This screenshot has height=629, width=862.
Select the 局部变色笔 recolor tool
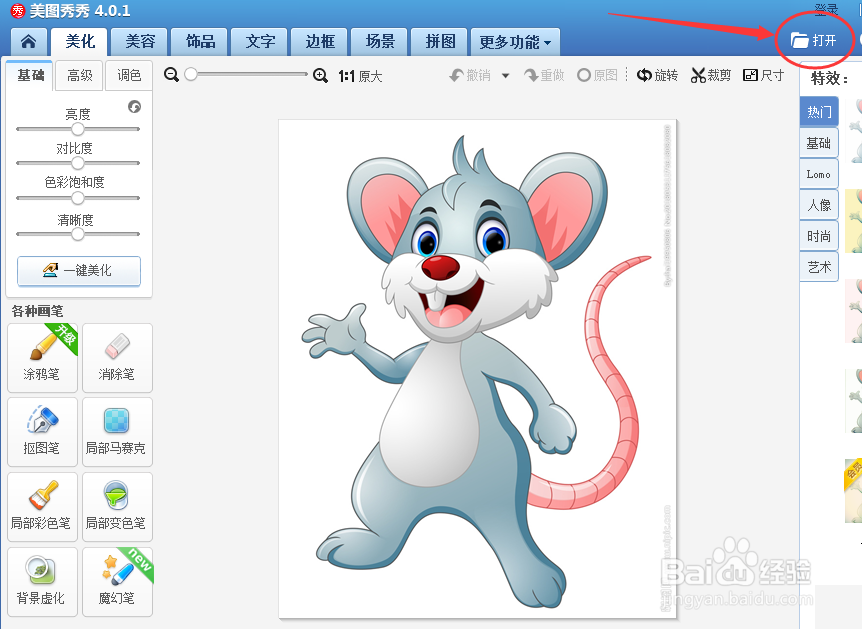point(117,507)
